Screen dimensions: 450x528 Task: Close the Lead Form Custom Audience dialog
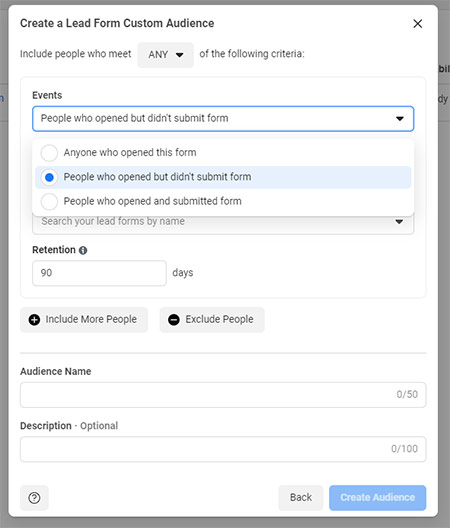tap(417, 24)
